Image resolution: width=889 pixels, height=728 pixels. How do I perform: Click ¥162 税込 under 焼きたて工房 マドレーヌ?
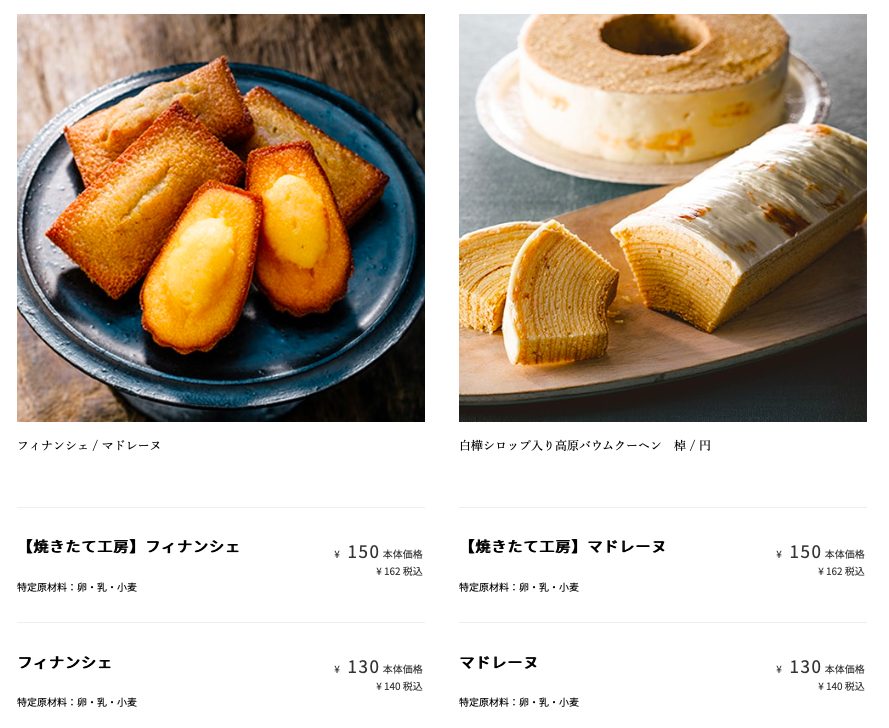tap(841, 572)
